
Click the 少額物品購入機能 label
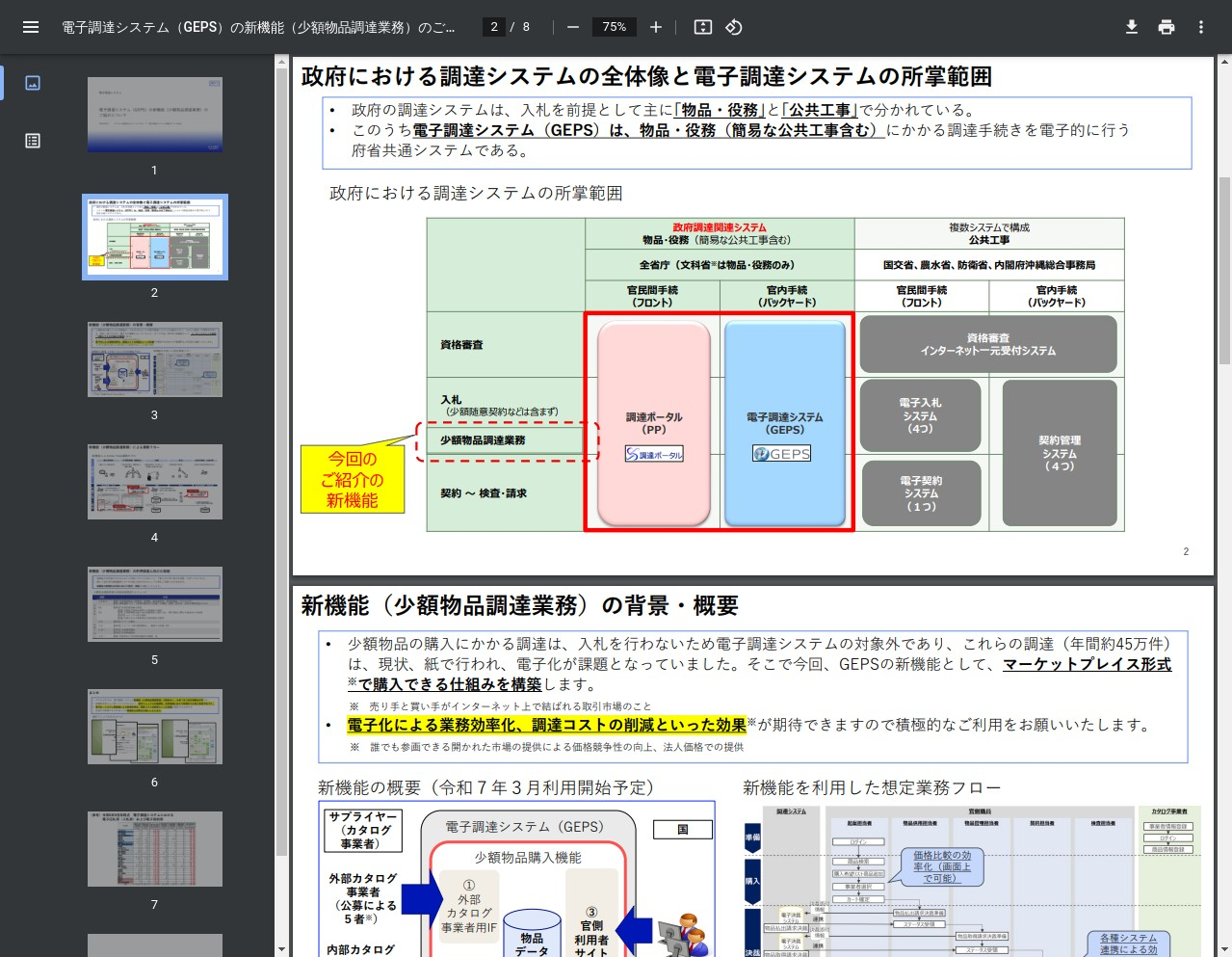(528, 857)
